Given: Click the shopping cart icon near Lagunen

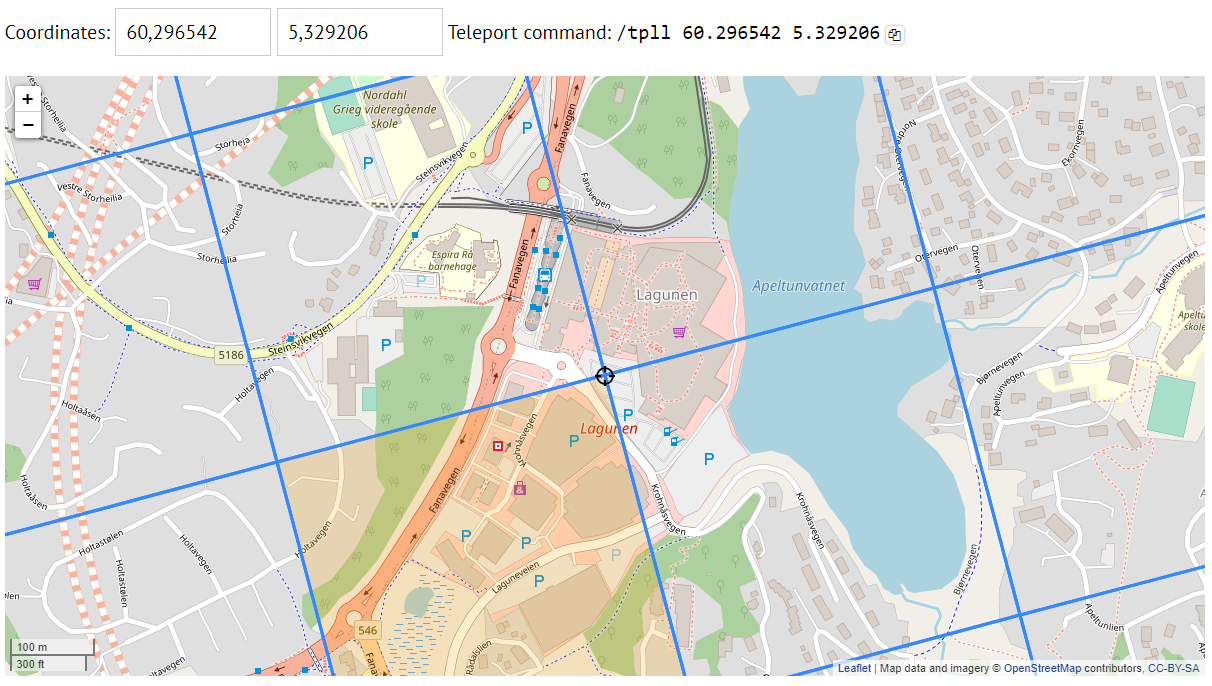Looking at the screenshot, I should pos(679,332).
